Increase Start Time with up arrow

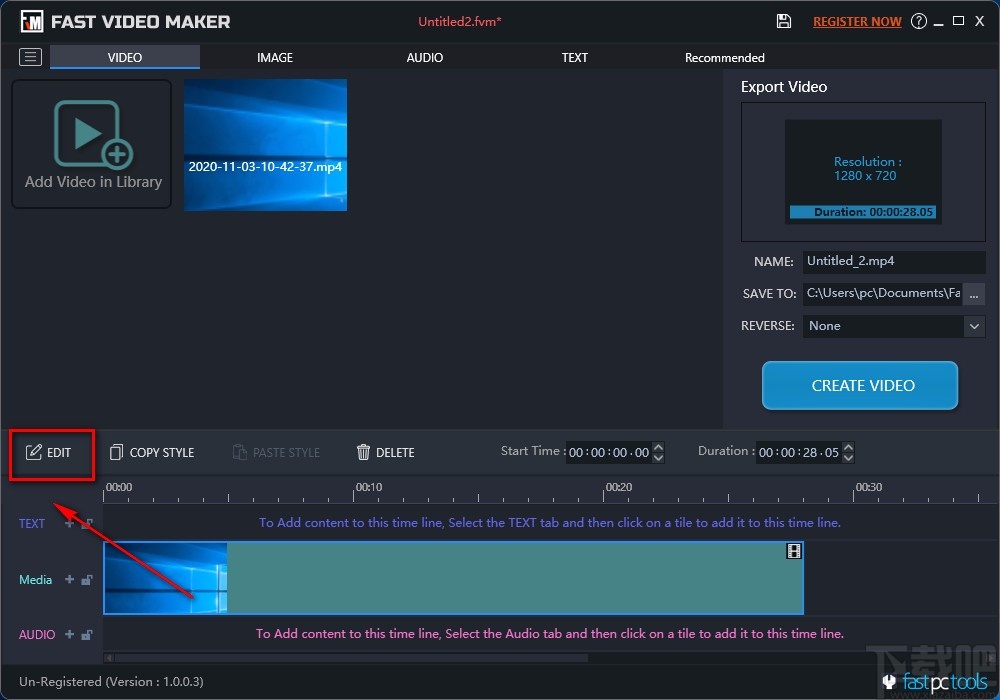pos(659,446)
